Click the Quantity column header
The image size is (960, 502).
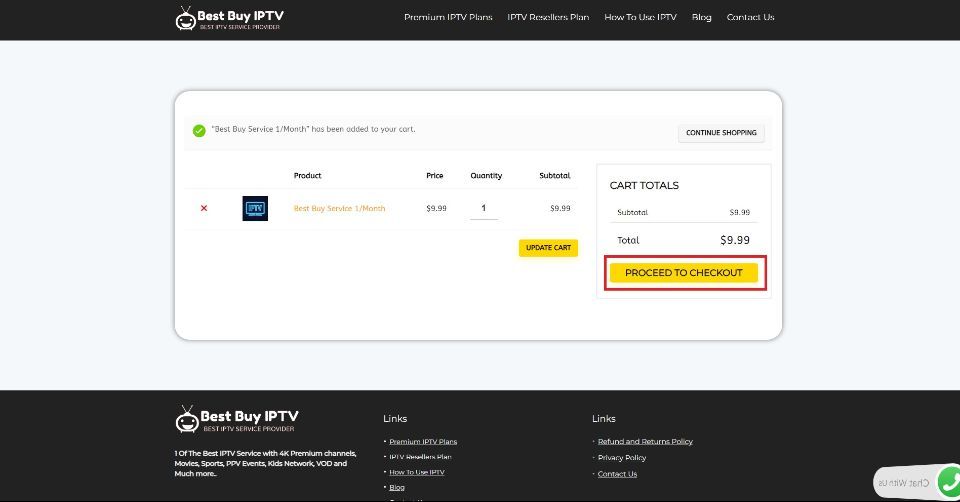click(486, 176)
